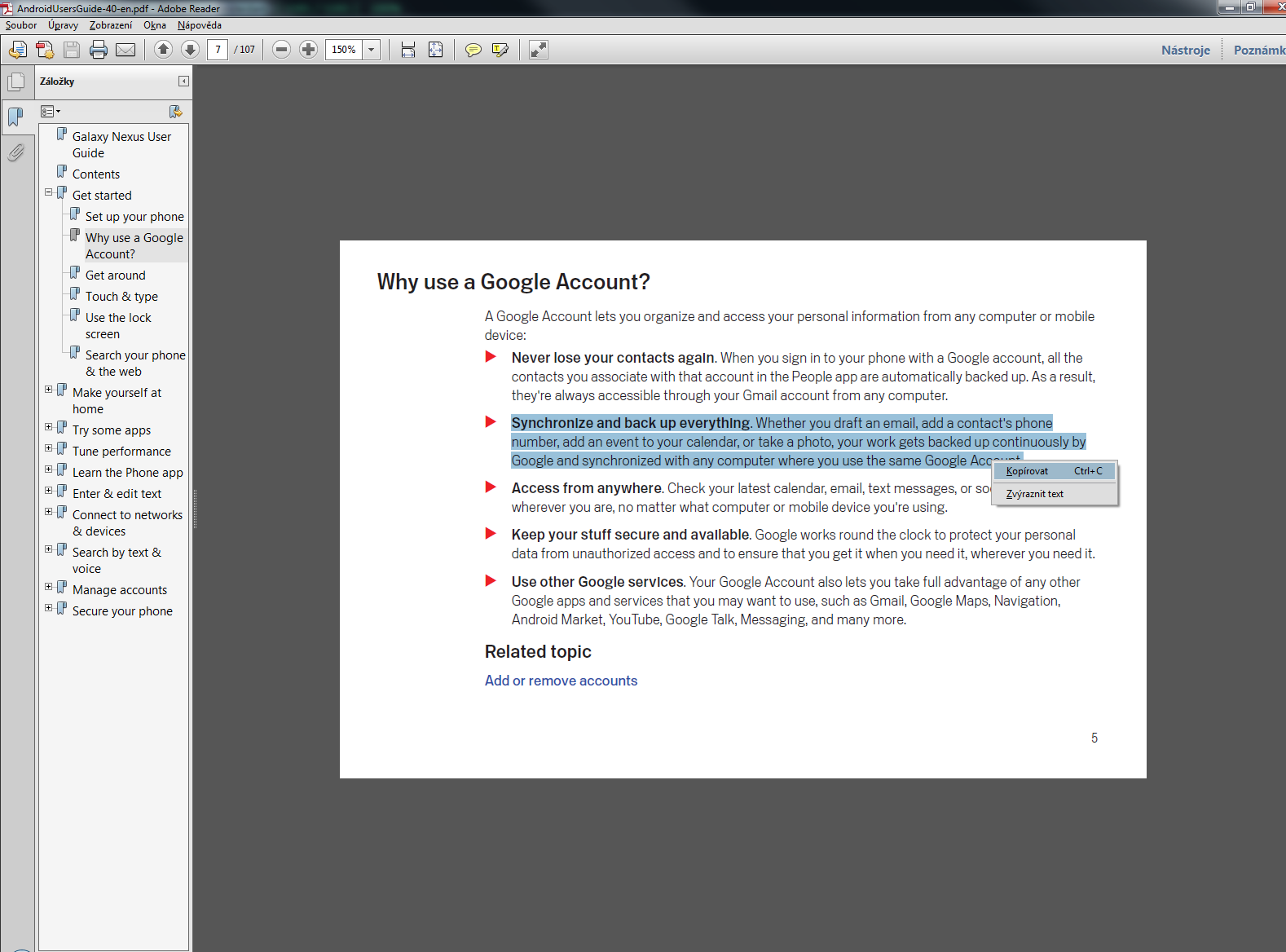This screenshot has width=1286, height=952.
Task: Open attachments paperclip panel icon
Action: (x=15, y=152)
